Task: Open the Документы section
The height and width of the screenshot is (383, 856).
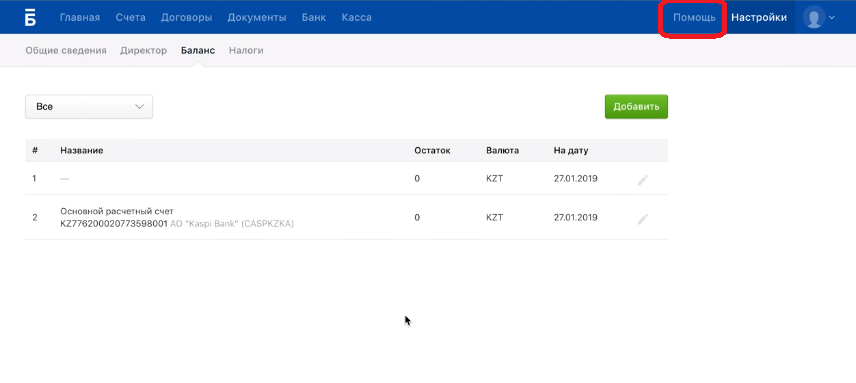Action: 257,17
